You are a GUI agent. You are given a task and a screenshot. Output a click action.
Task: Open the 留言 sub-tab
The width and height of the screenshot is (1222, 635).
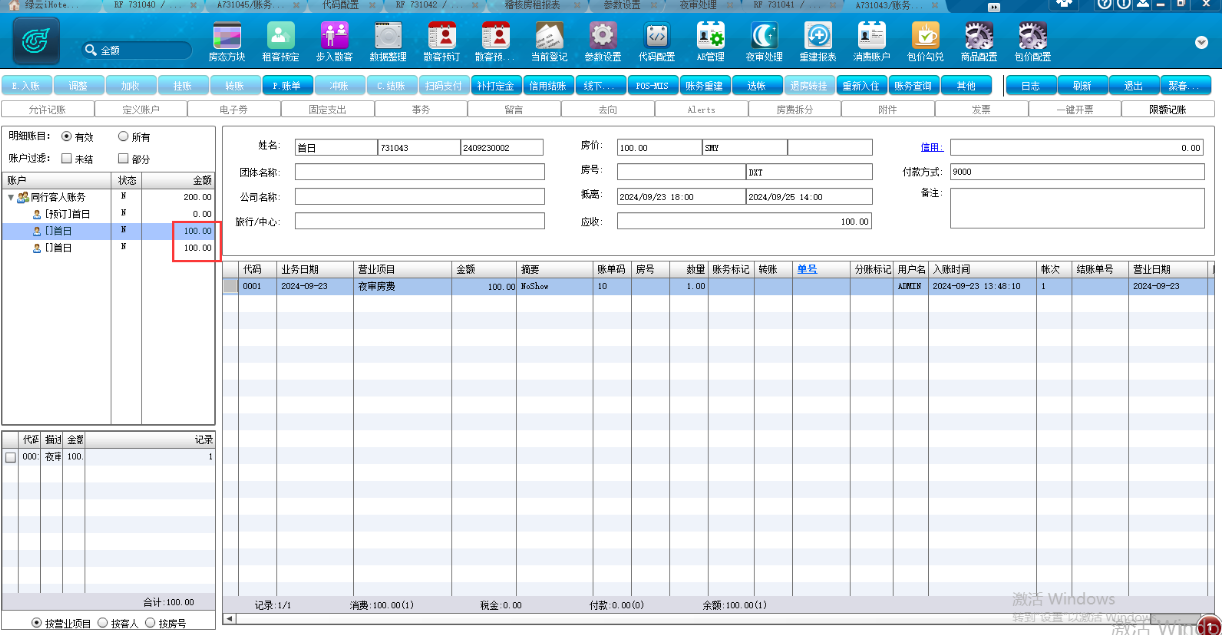point(514,109)
